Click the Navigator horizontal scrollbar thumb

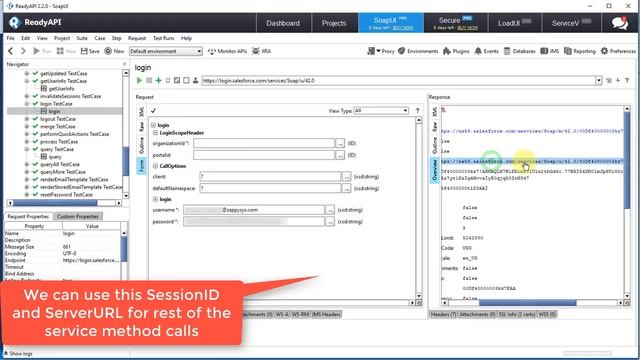(55, 202)
